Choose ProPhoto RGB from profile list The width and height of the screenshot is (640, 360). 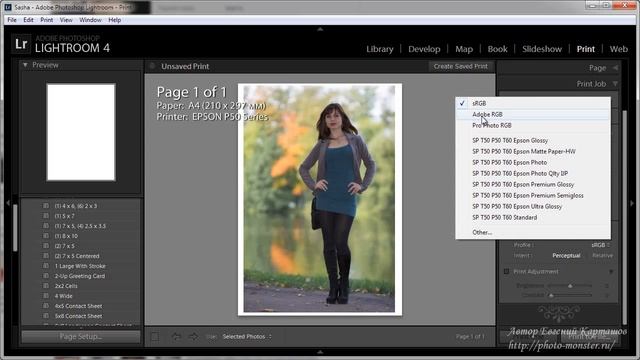click(x=533, y=125)
